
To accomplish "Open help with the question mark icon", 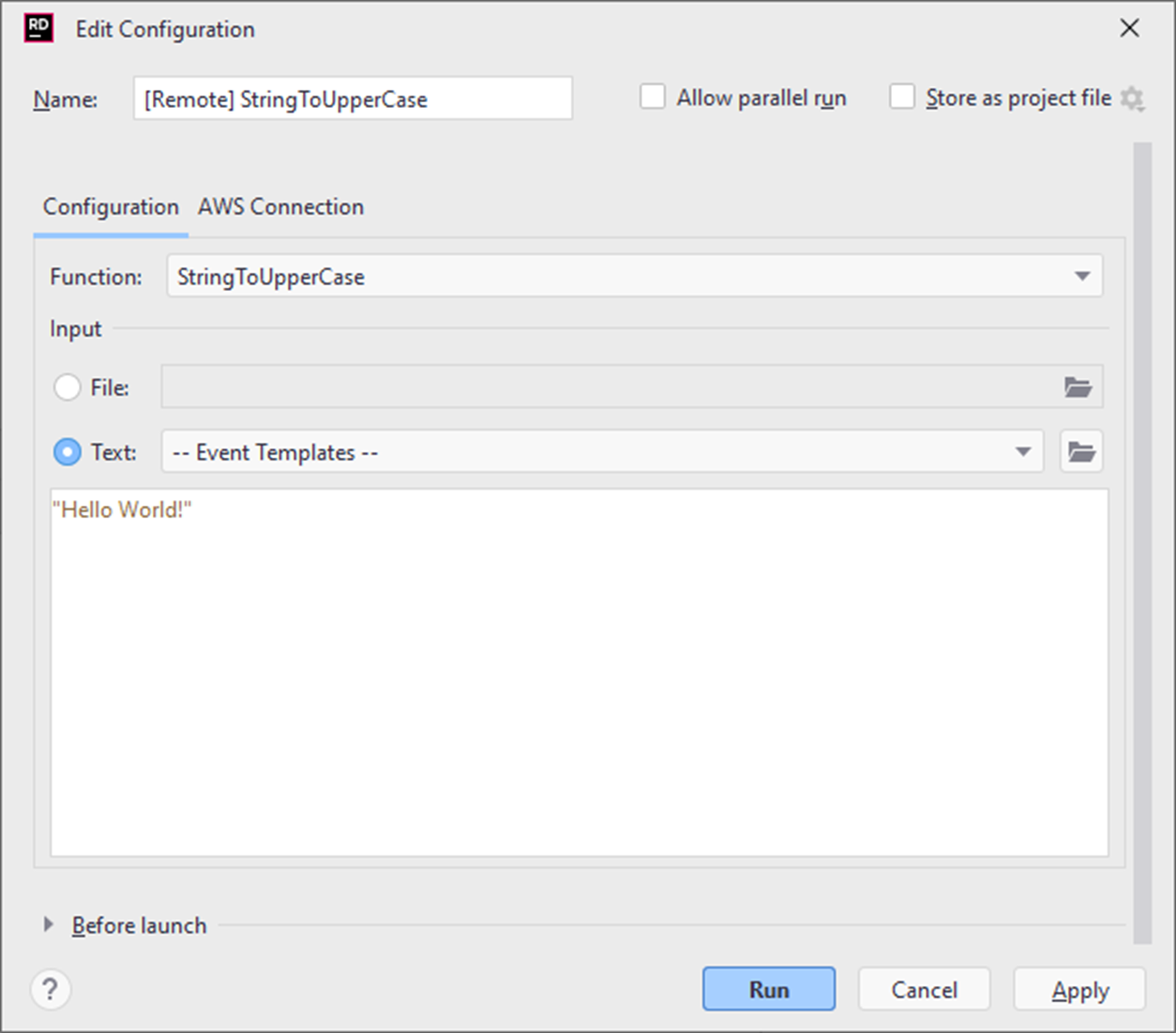I will point(51,989).
